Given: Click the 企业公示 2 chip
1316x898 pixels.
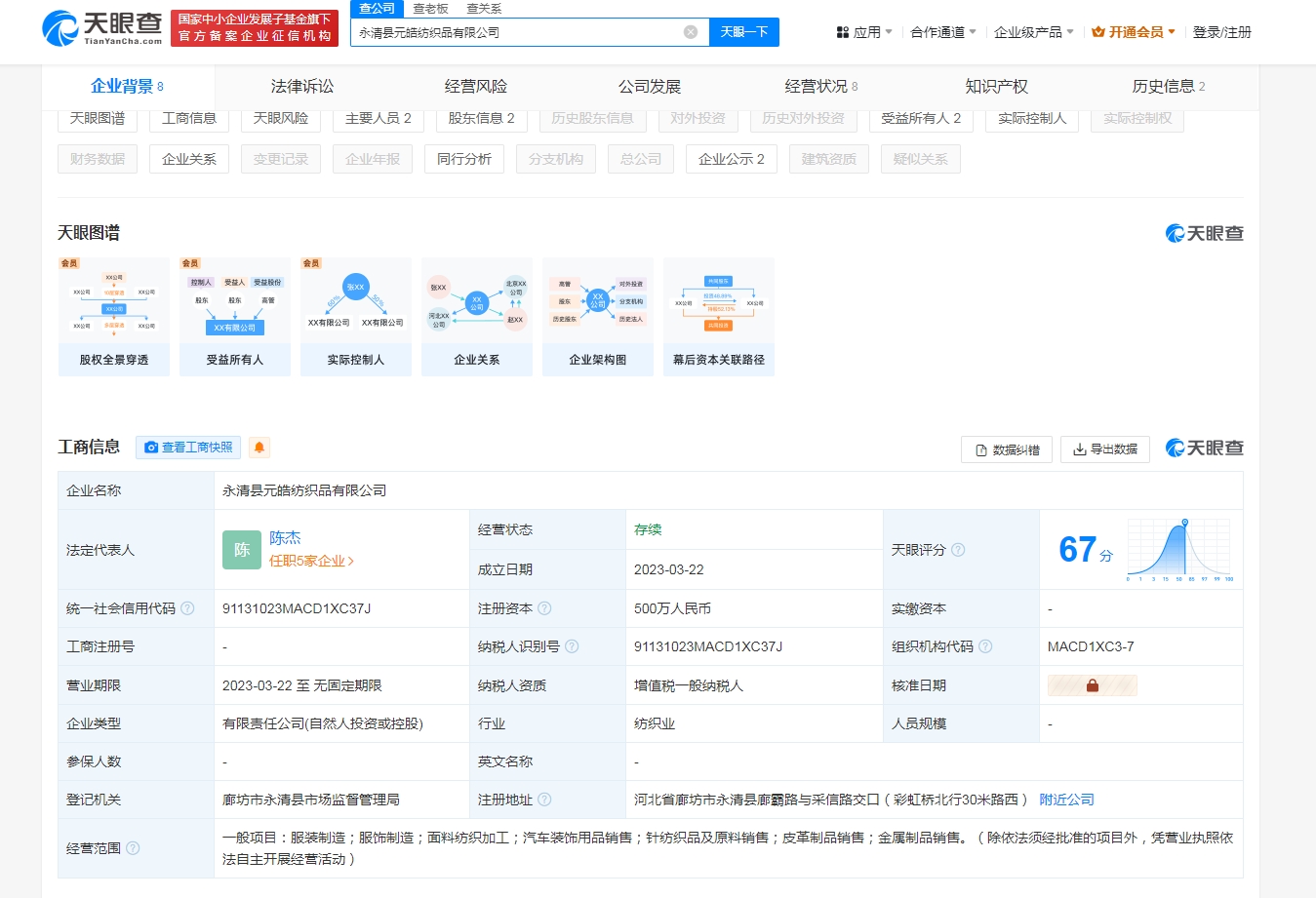Looking at the screenshot, I should pyautogui.click(x=732, y=159).
